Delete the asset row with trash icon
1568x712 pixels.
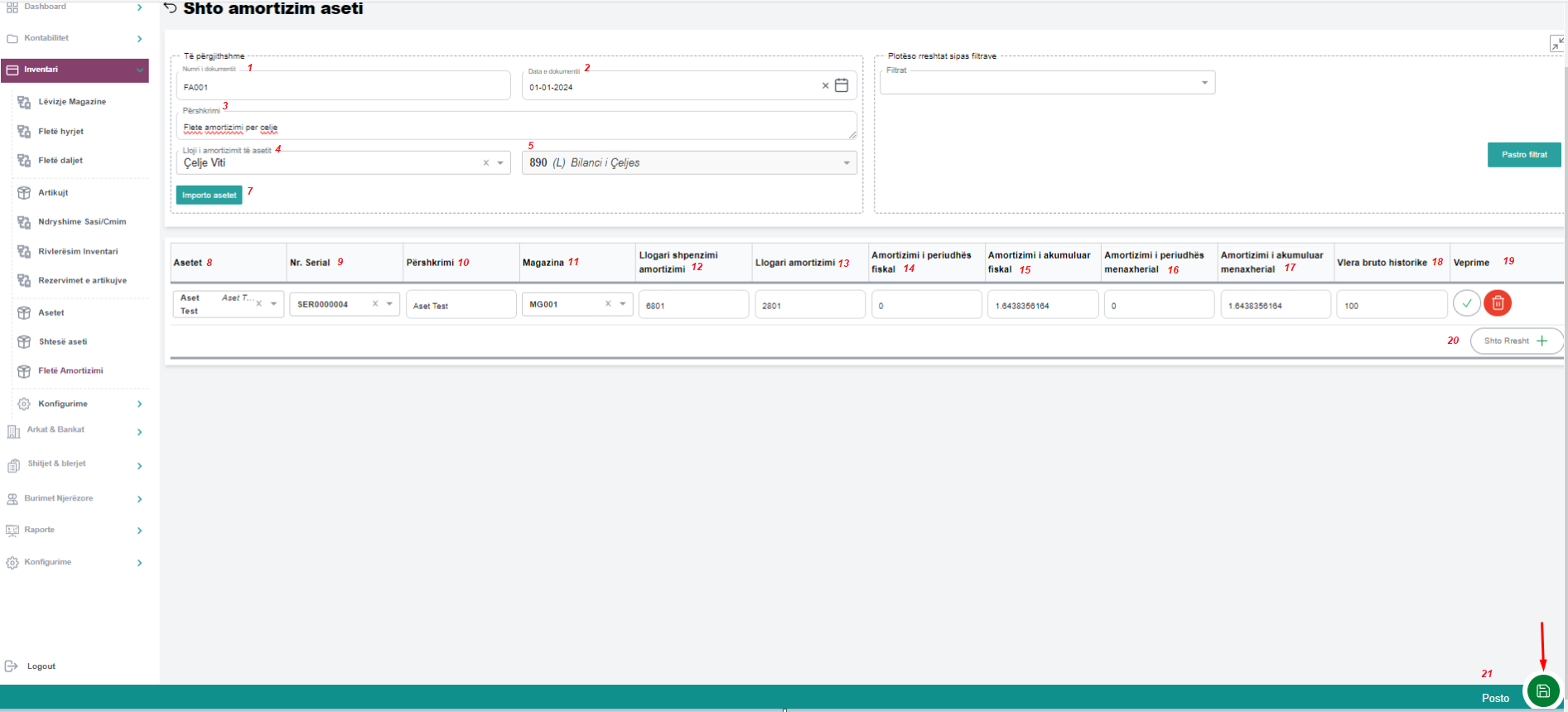pyautogui.click(x=1498, y=303)
